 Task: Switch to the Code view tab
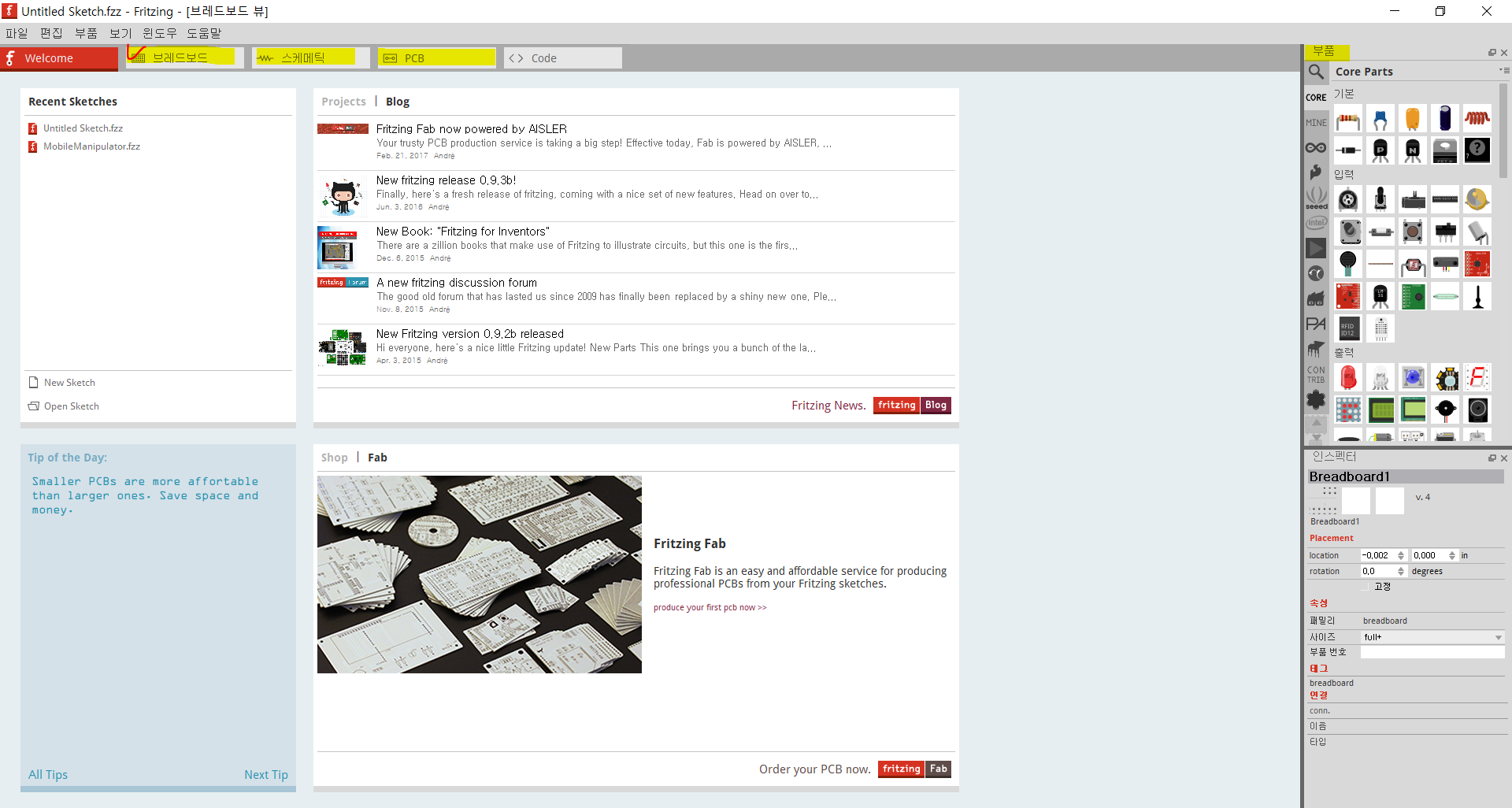click(563, 58)
